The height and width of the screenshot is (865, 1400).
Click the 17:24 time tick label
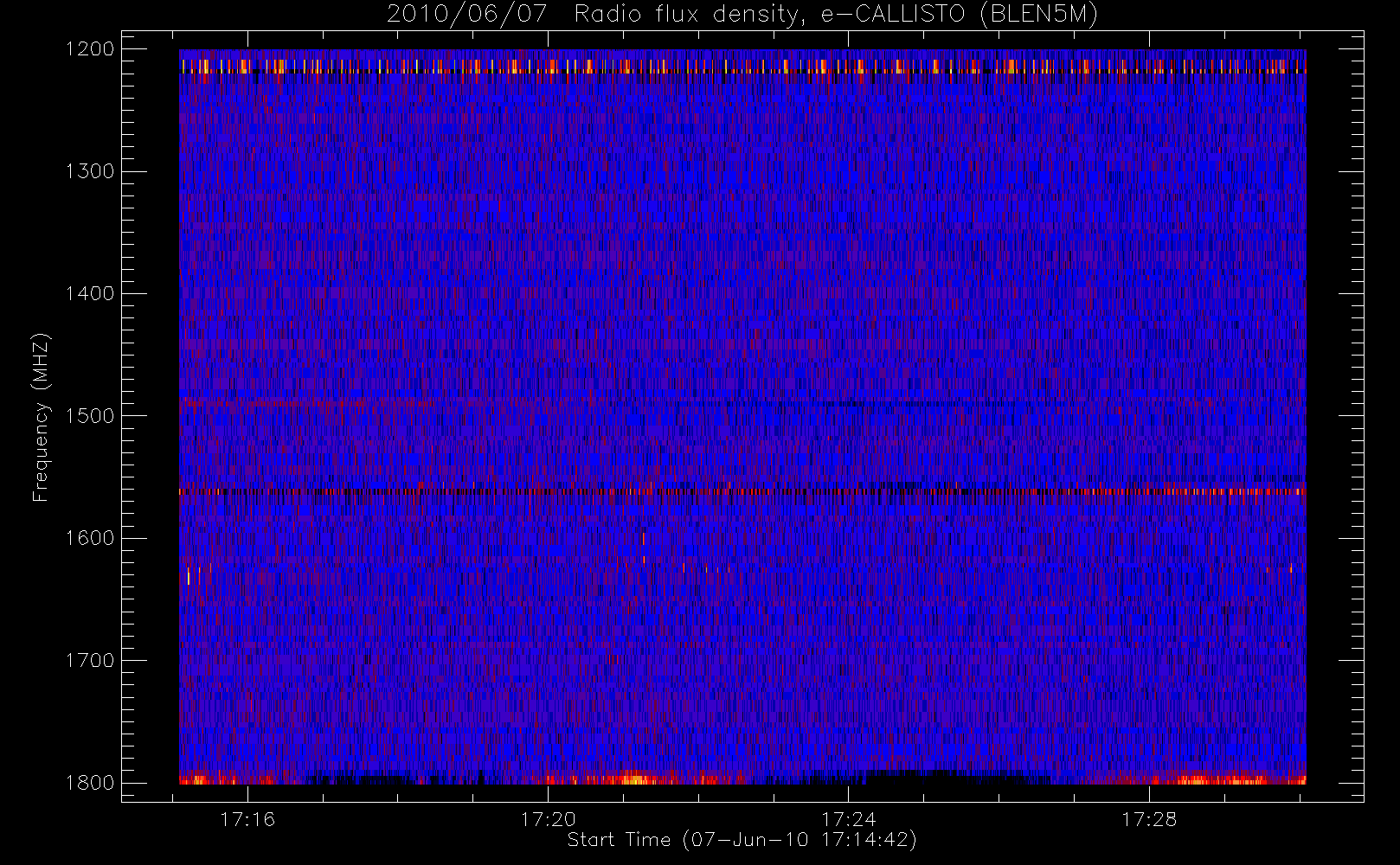point(849,819)
